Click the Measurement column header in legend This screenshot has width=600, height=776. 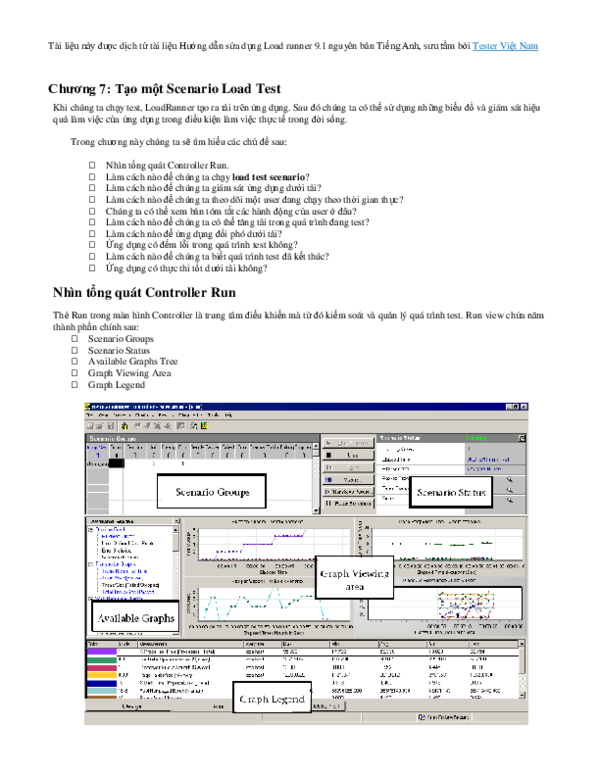pos(191,644)
